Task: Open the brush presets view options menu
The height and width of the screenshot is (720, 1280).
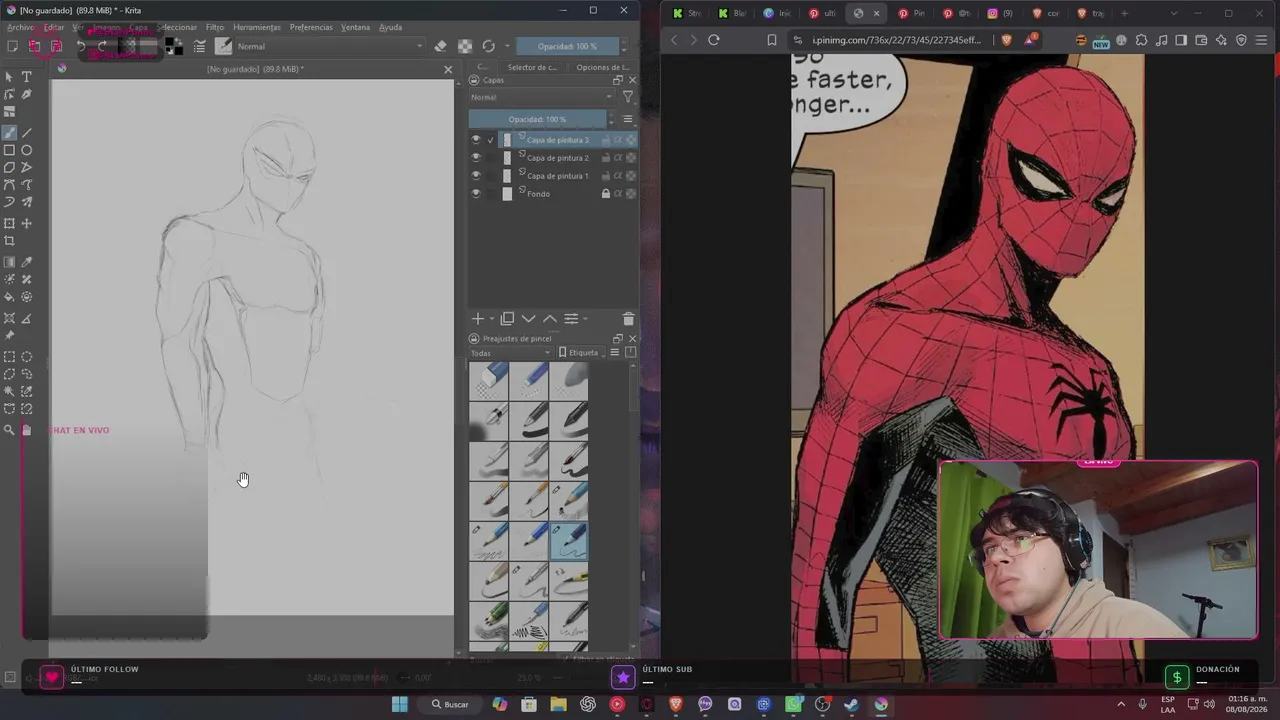Action: pyautogui.click(x=614, y=353)
